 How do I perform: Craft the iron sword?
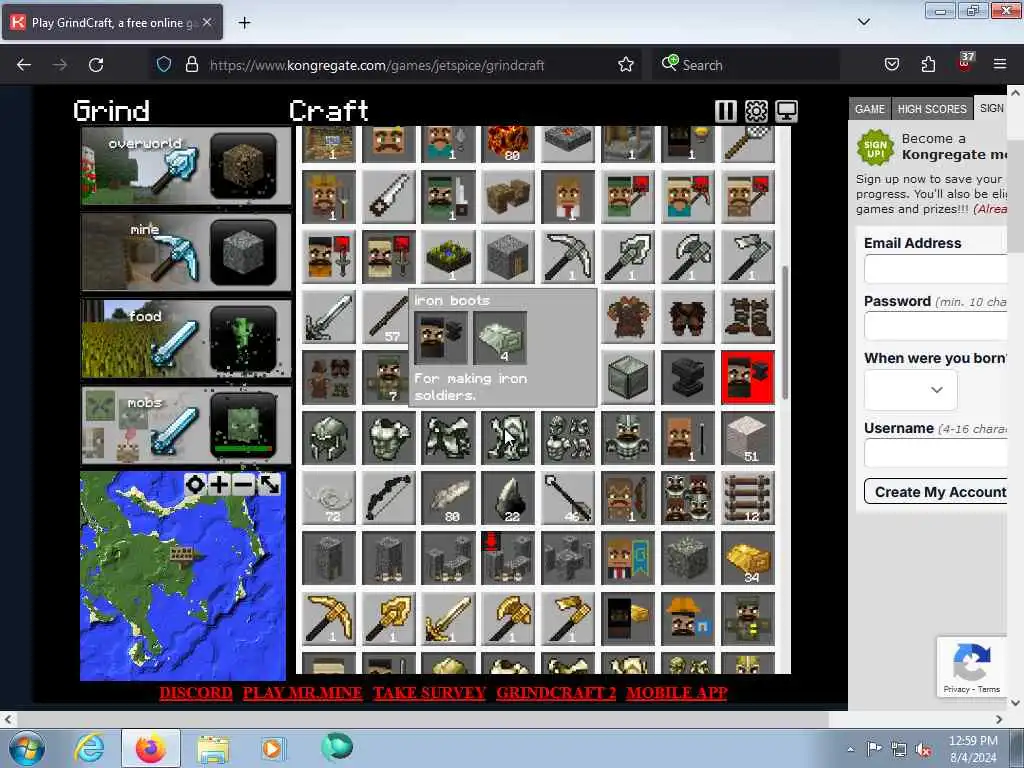pyautogui.click(x=329, y=317)
